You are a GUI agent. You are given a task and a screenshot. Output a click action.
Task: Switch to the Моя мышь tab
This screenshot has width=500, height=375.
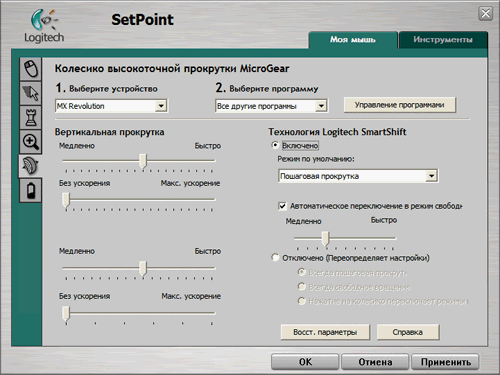tap(353, 40)
